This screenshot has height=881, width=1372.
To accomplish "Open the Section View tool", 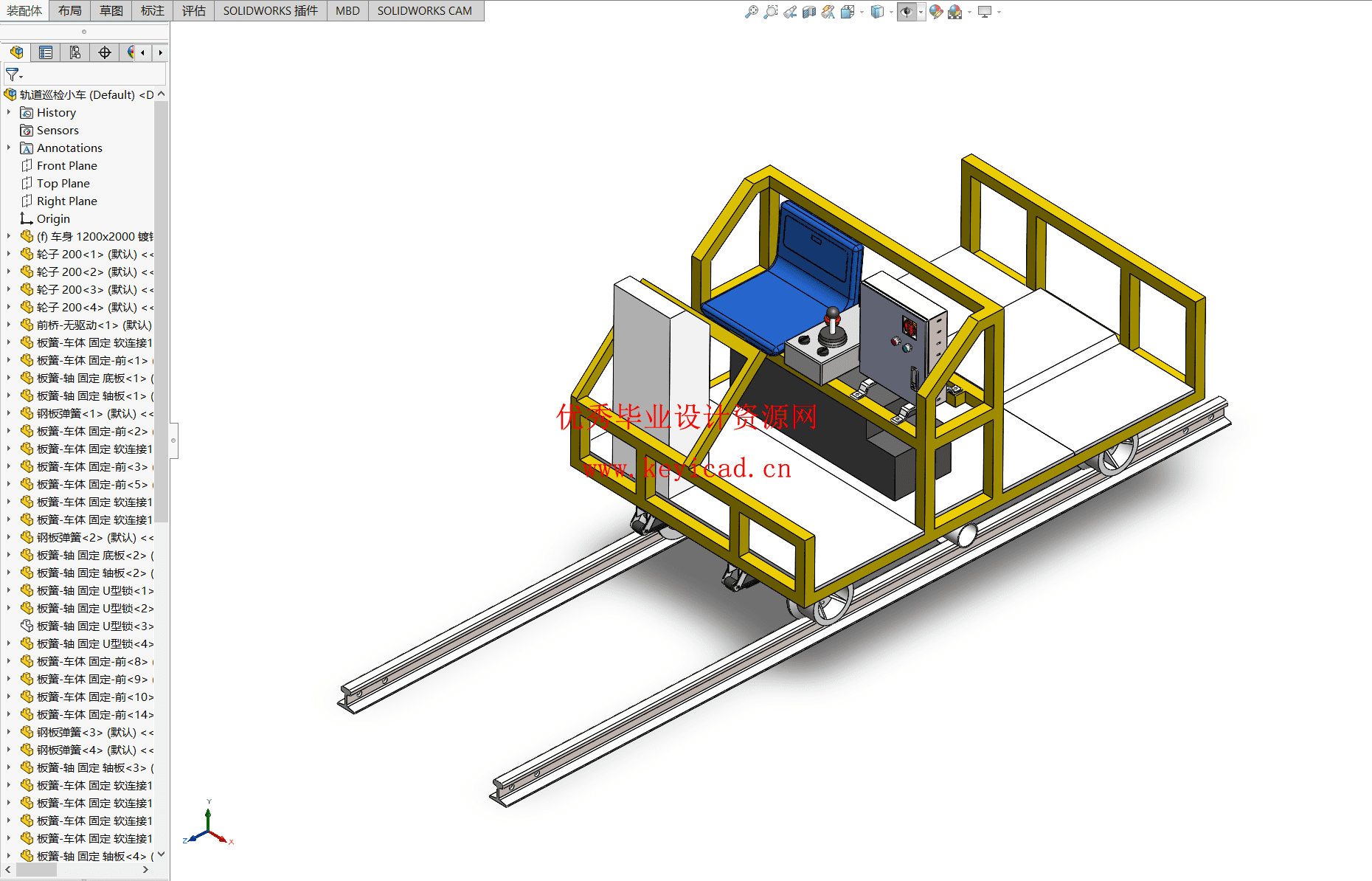I will [809, 12].
